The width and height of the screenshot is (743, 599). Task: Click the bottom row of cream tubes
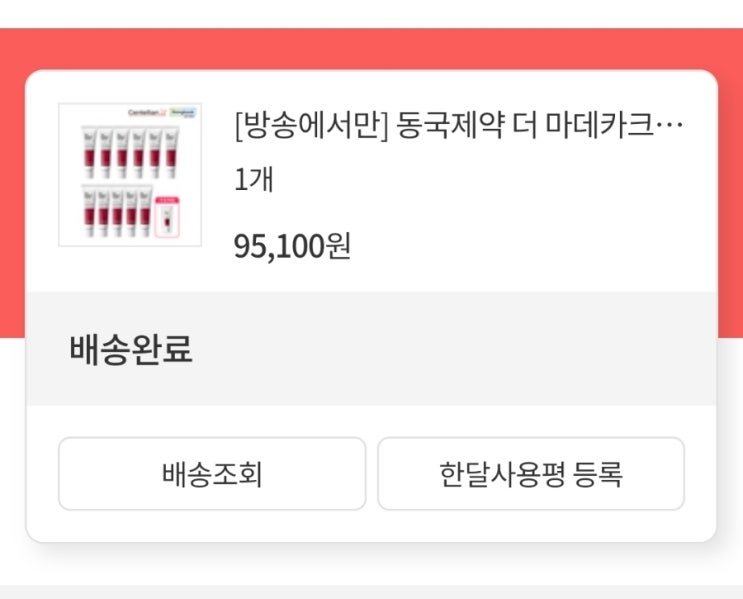(x=118, y=210)
